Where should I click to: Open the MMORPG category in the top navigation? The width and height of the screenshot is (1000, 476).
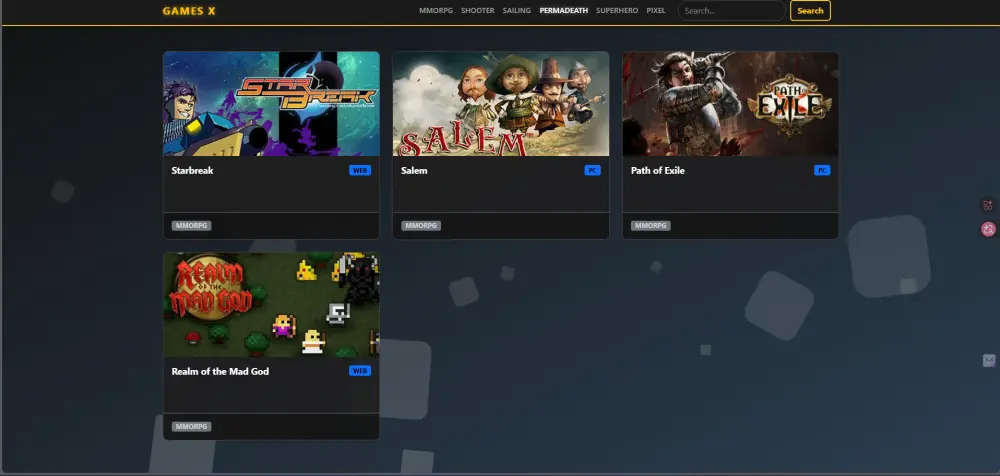coord(436,11)
